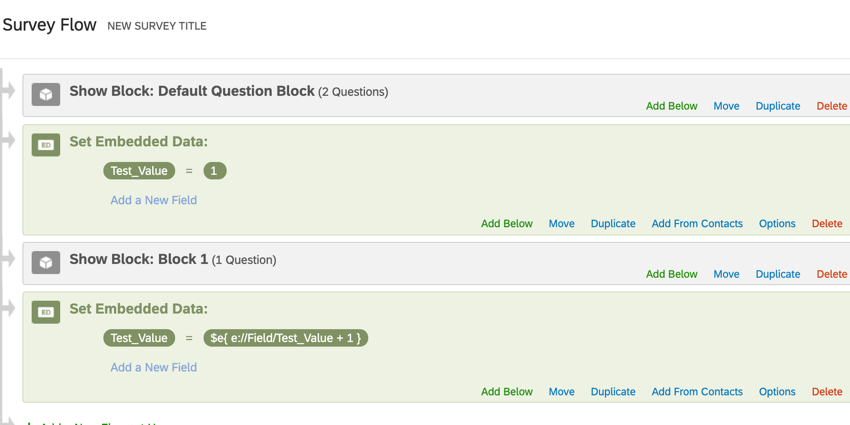
Task: Open Options for first Set Embedded Data
Action: 776,224
